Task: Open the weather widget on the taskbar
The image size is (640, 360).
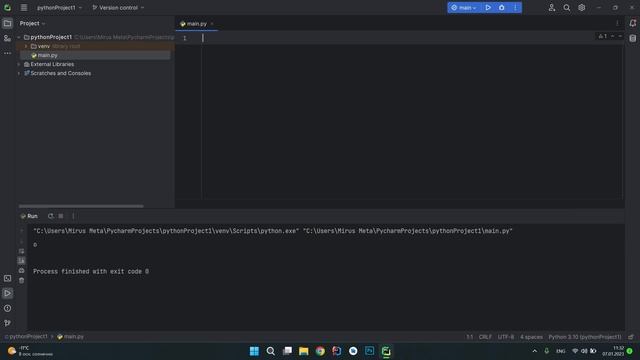Action: [29, 351]
